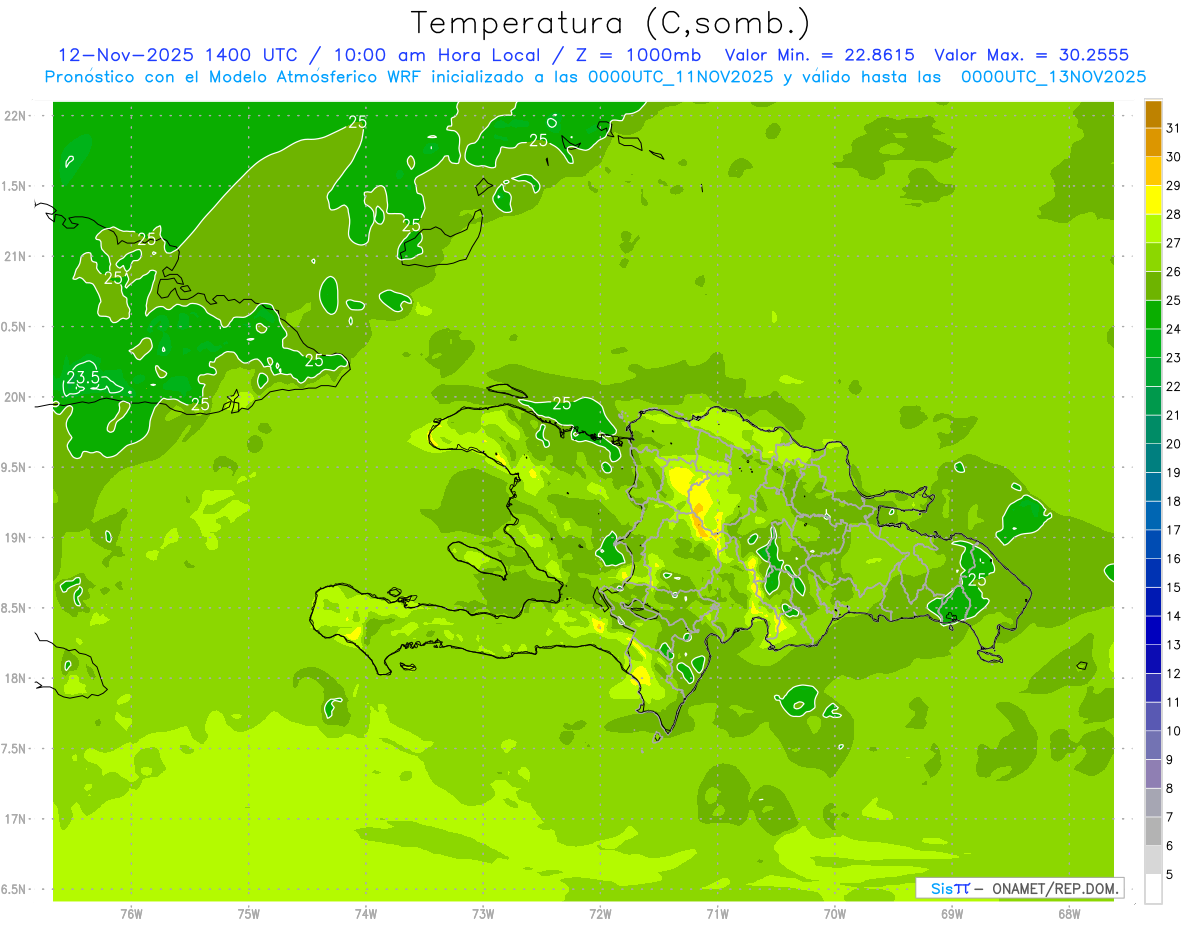Click the colorbar label "8"

tap(1170, 788)
